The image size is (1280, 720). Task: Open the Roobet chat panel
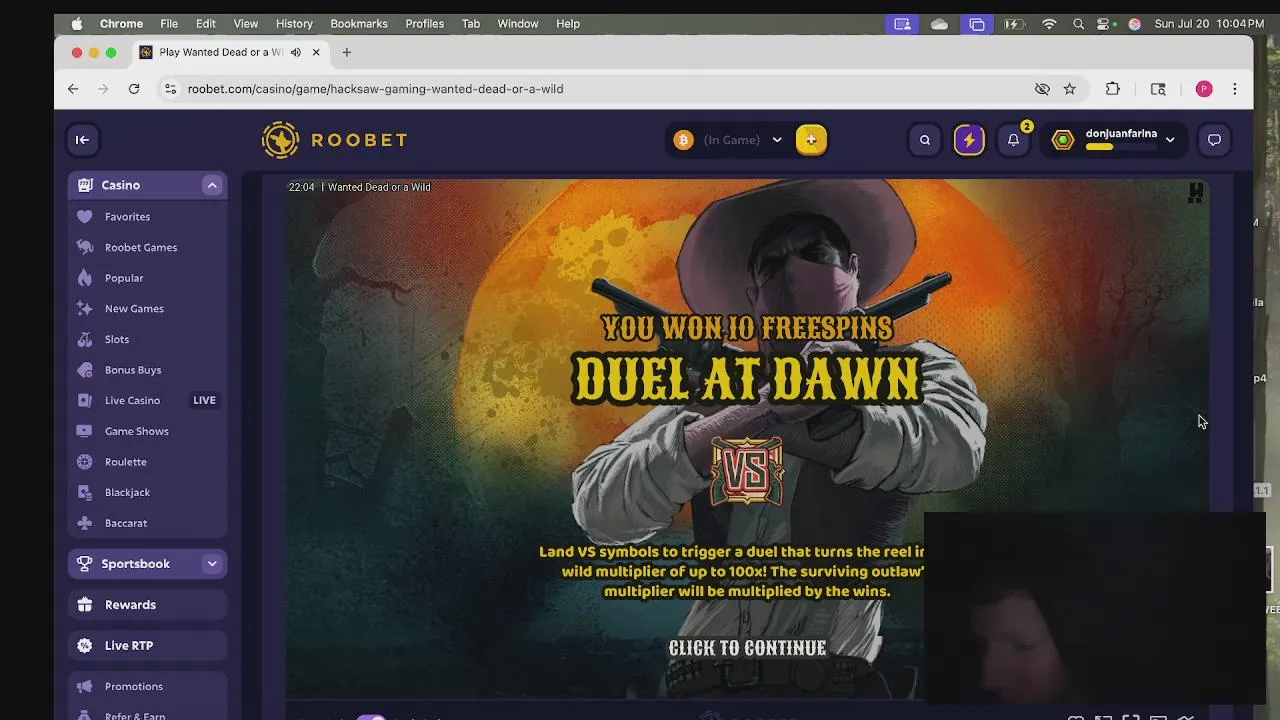(x=1214, y=140)
